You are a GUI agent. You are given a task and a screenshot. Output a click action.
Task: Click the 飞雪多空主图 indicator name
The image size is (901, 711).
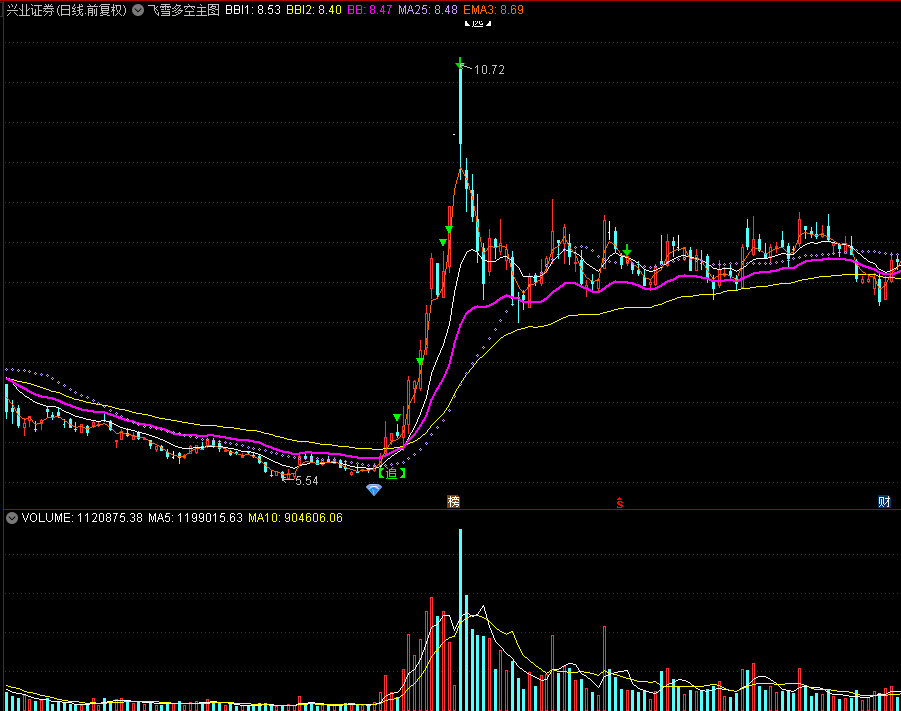[183, 10]
